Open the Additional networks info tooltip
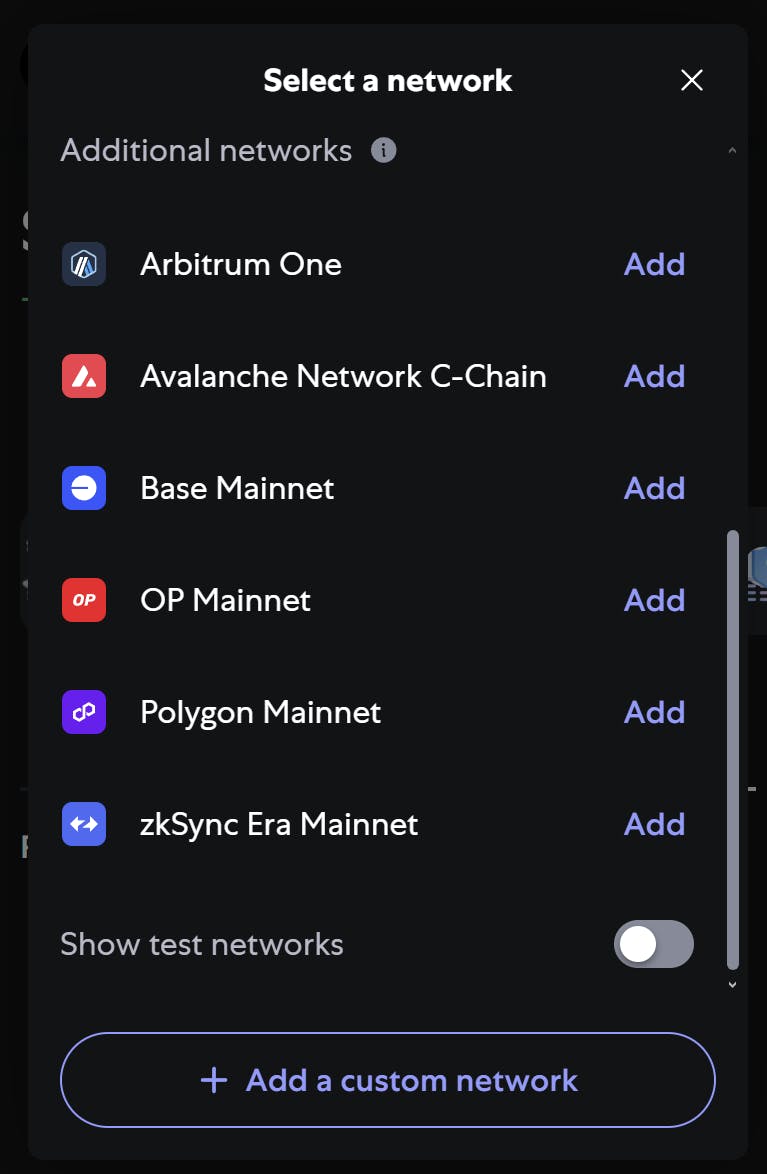 click(x=383, y=150)
